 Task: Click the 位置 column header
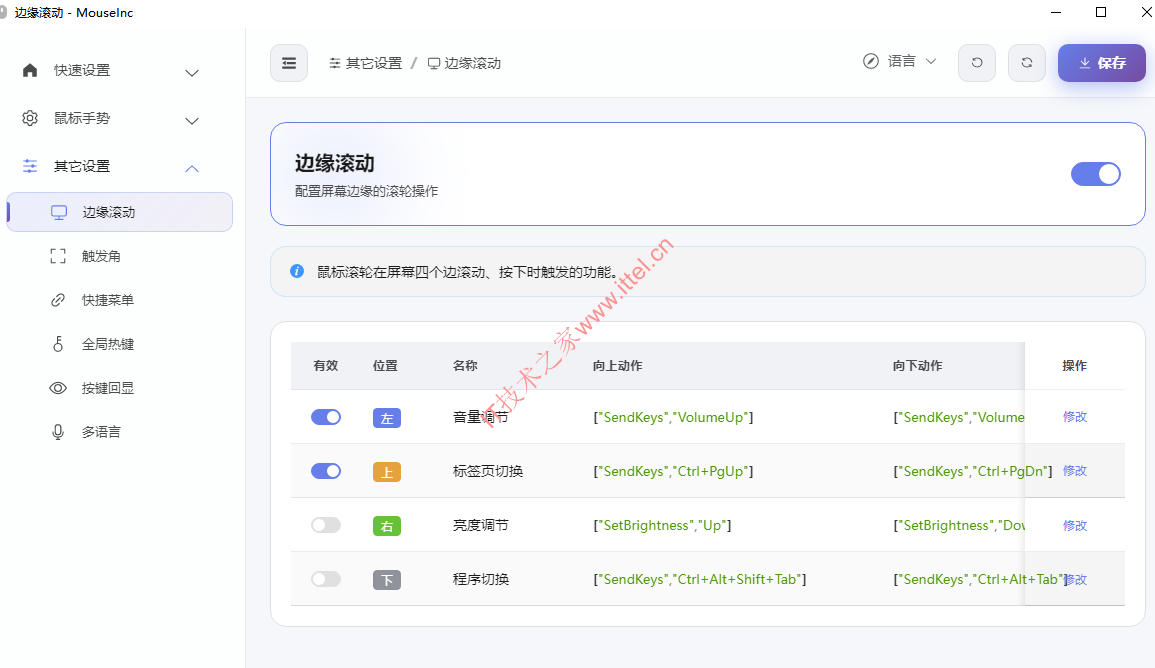pyautogui.click(x=385, y=365)
